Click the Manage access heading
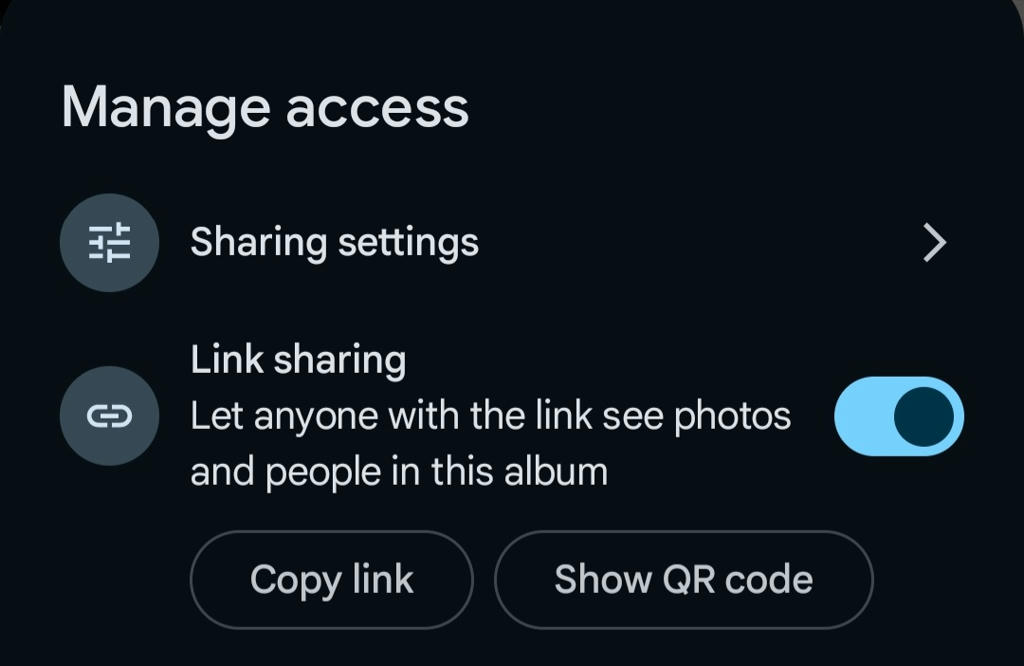1024x666 pixels. click(265, 109)
